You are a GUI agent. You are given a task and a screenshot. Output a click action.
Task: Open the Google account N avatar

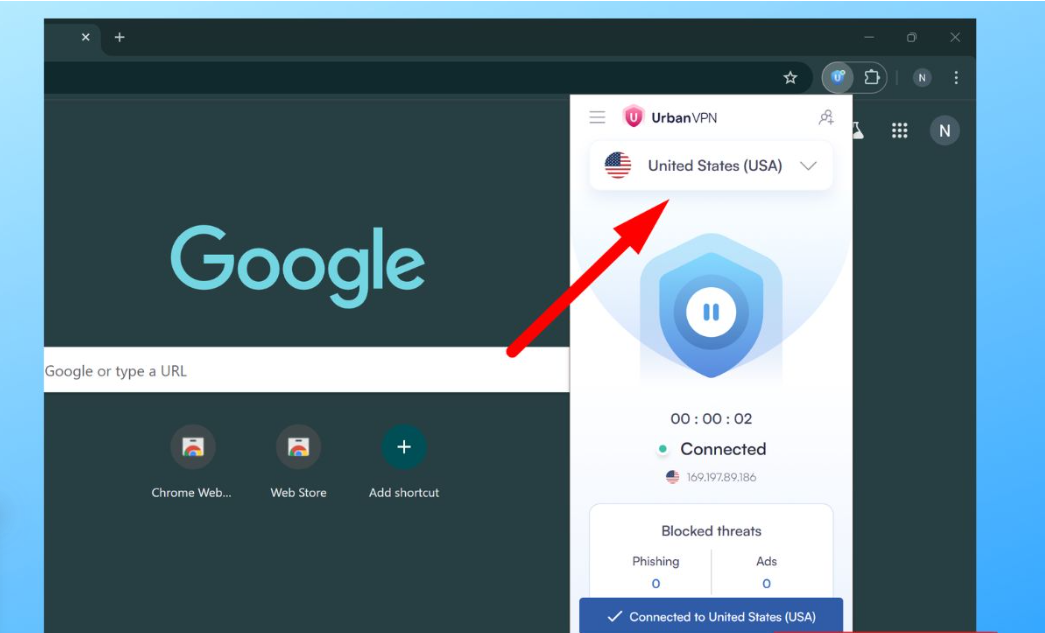944,131
